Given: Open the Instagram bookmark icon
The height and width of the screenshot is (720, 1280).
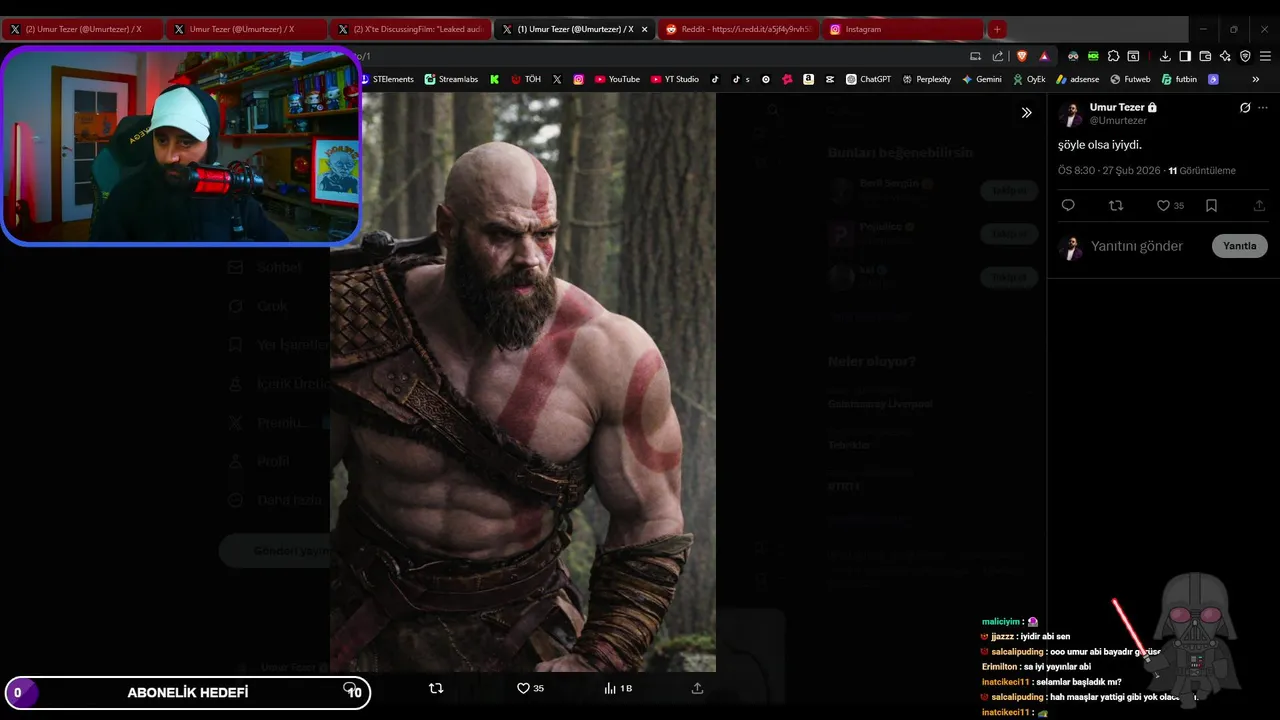Looking at the screenshot, I should tap(578, 79).
